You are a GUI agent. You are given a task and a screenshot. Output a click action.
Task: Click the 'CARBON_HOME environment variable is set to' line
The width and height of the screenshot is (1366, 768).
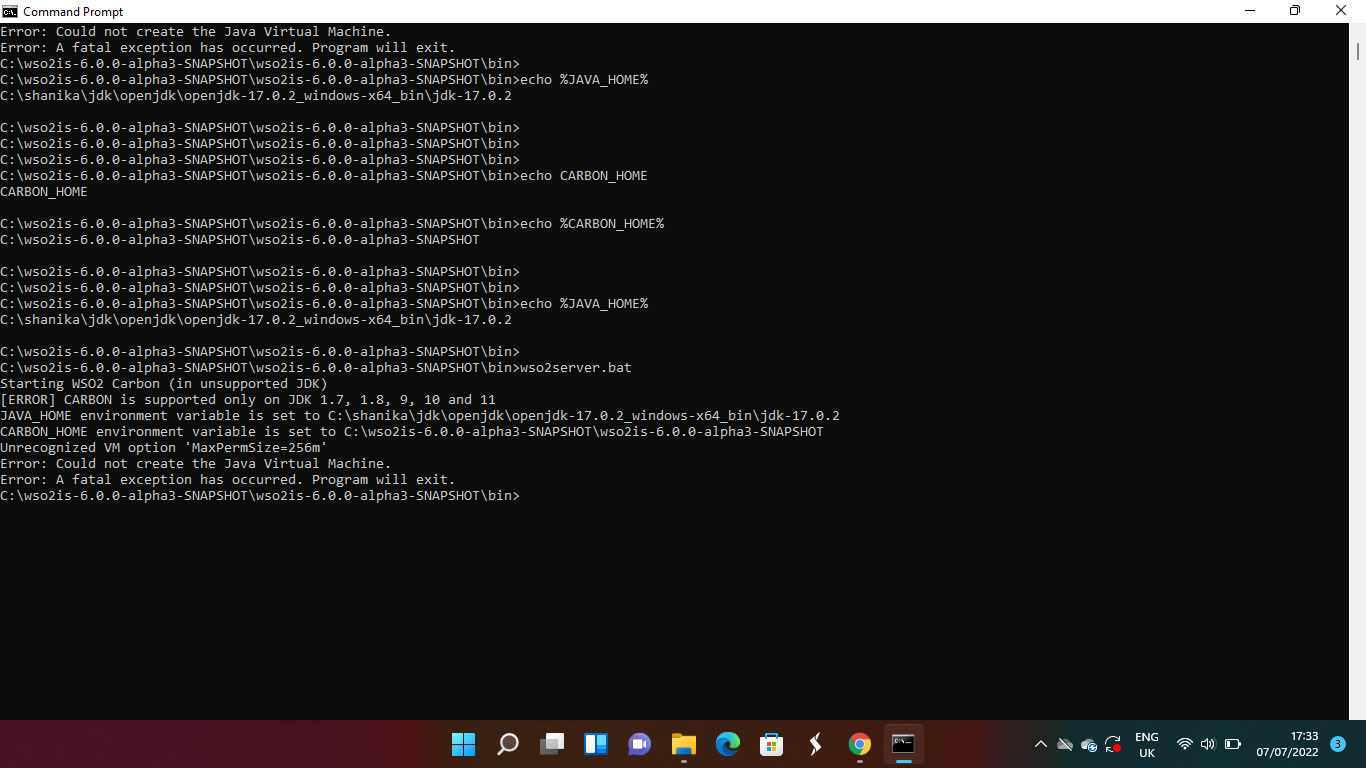pos(412,432)
